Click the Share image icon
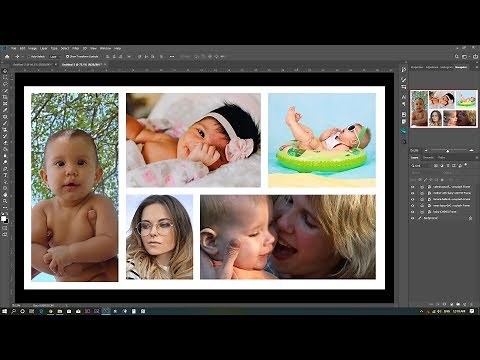480x360 pixels. click(475, 57)
